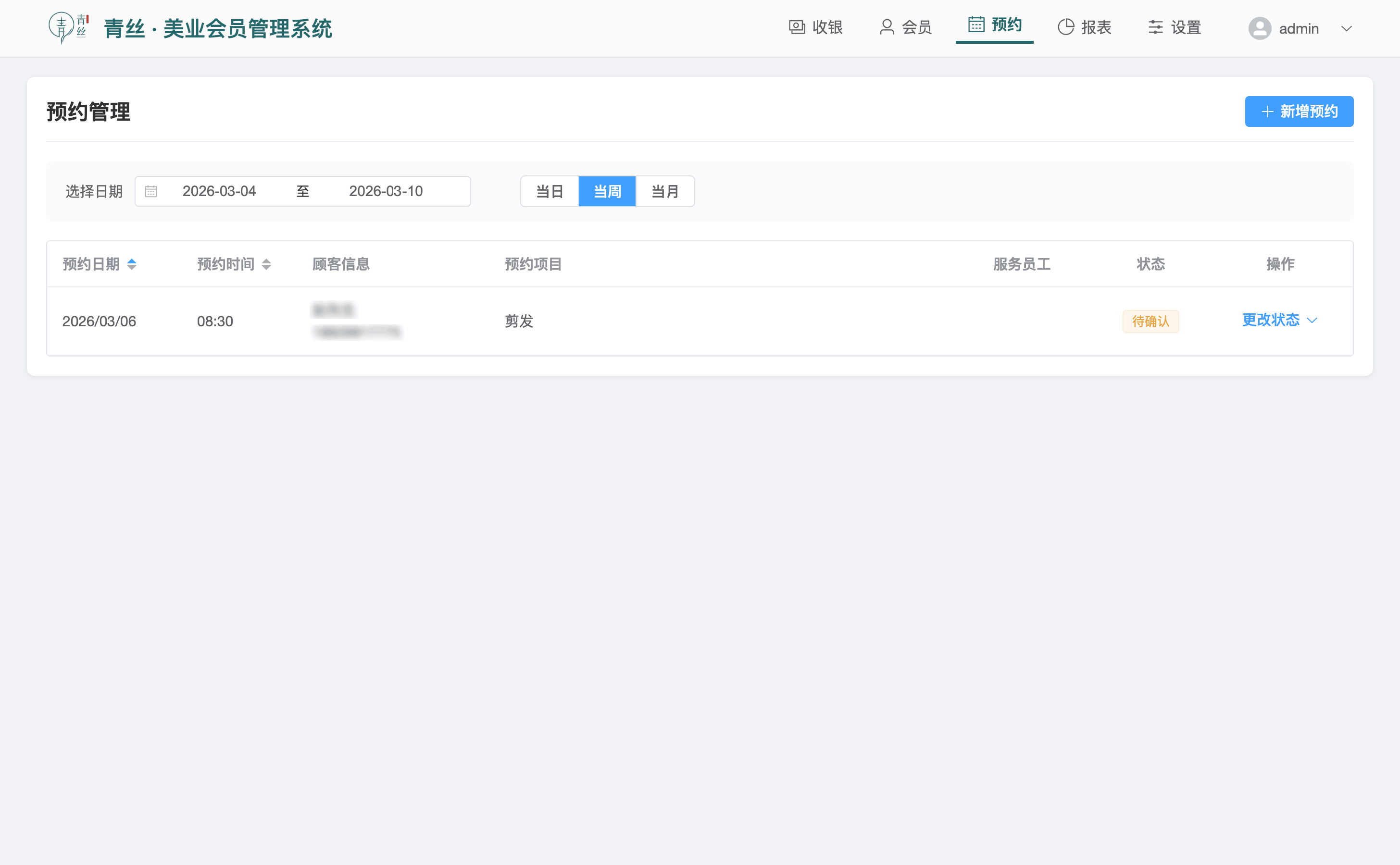Click the 服务员工 column header
The width and height of the screenshot is (1400, 865).
1022,264
